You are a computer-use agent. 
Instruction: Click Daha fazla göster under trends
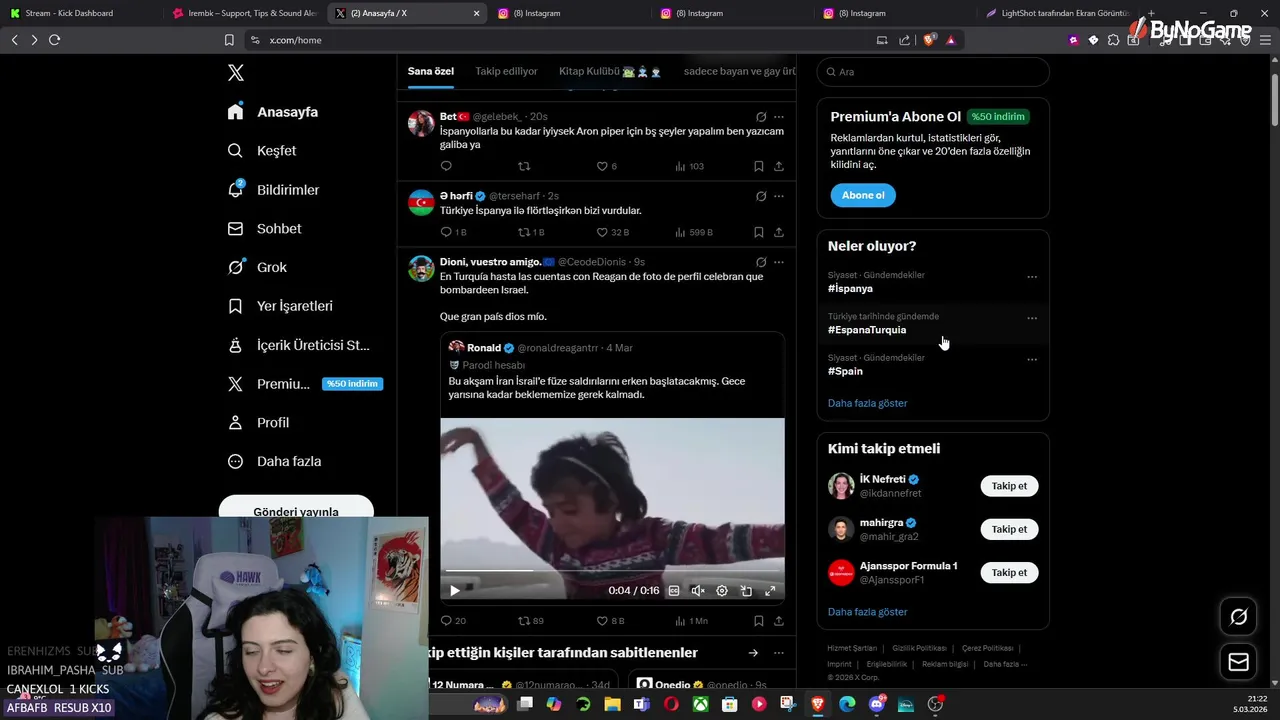(868, 403)
